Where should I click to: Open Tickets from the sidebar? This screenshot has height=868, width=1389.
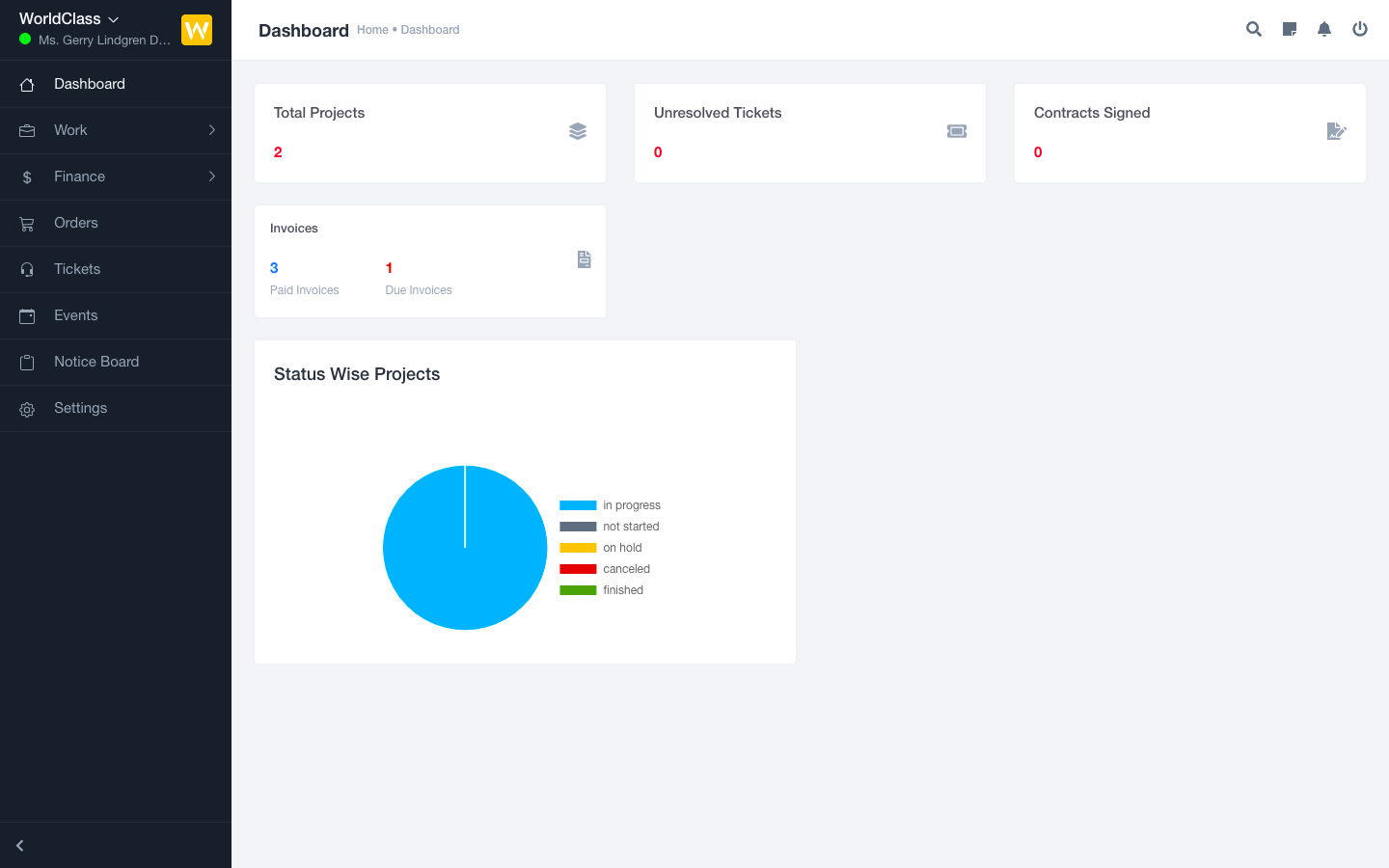(77, 269)
